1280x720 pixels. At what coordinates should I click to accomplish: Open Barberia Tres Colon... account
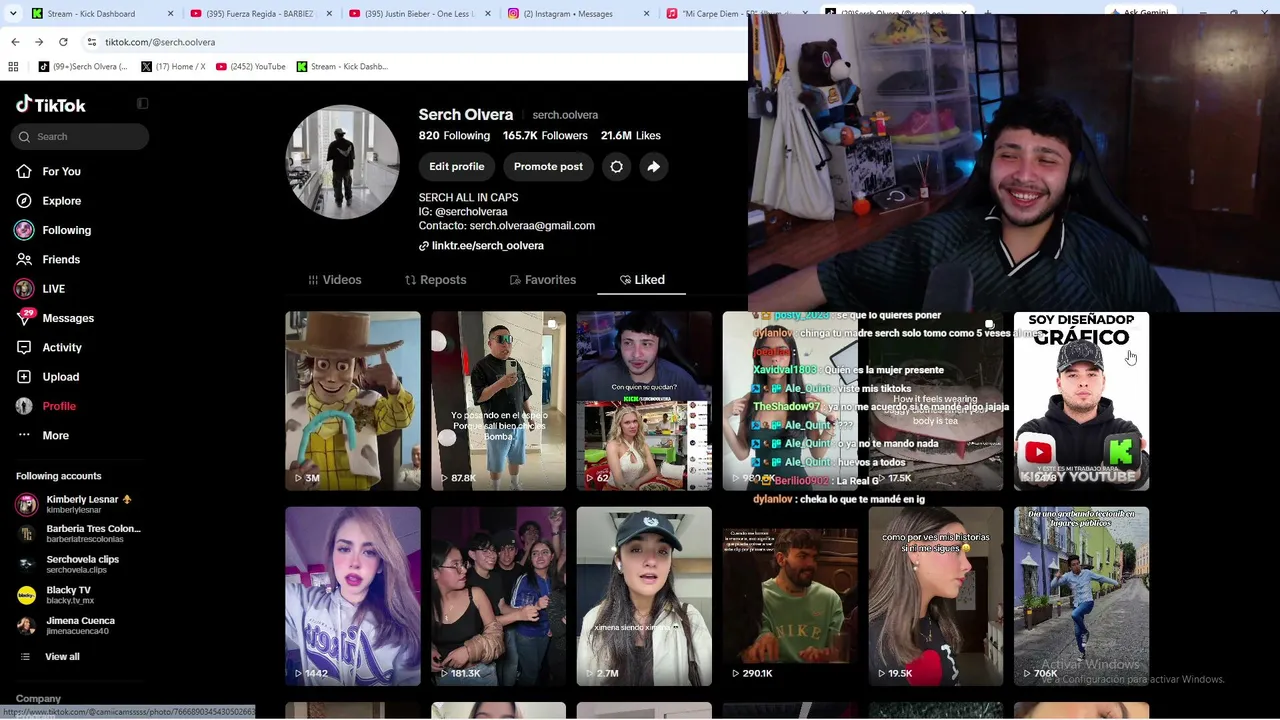pos(79,534)
